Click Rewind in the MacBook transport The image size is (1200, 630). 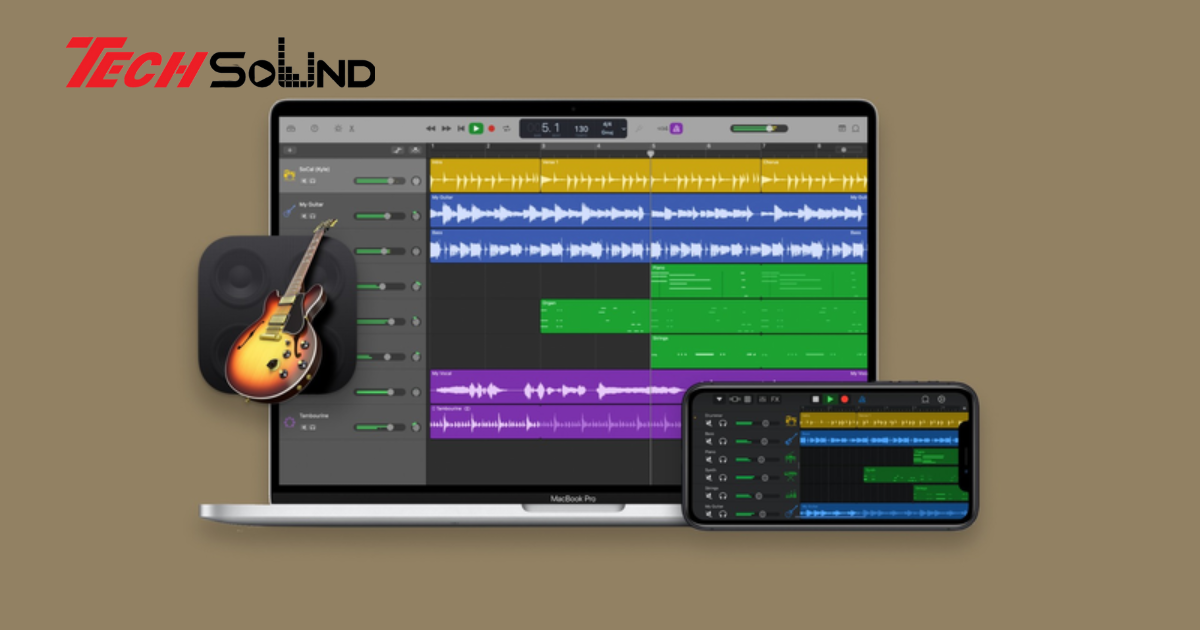(431, 129)
